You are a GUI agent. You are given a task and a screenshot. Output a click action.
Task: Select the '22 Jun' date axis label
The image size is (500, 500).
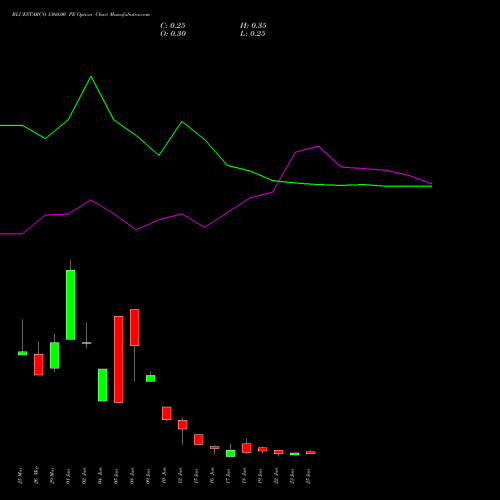point(277,476)
